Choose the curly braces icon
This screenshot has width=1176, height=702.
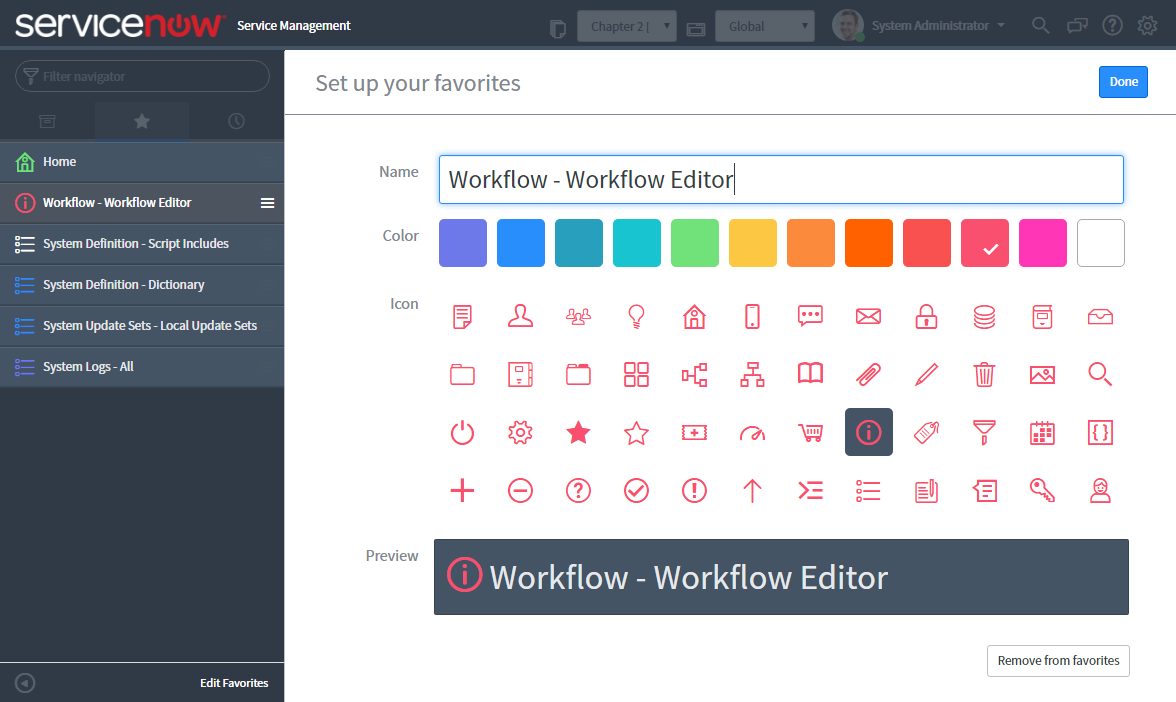tap(1100, 432)
